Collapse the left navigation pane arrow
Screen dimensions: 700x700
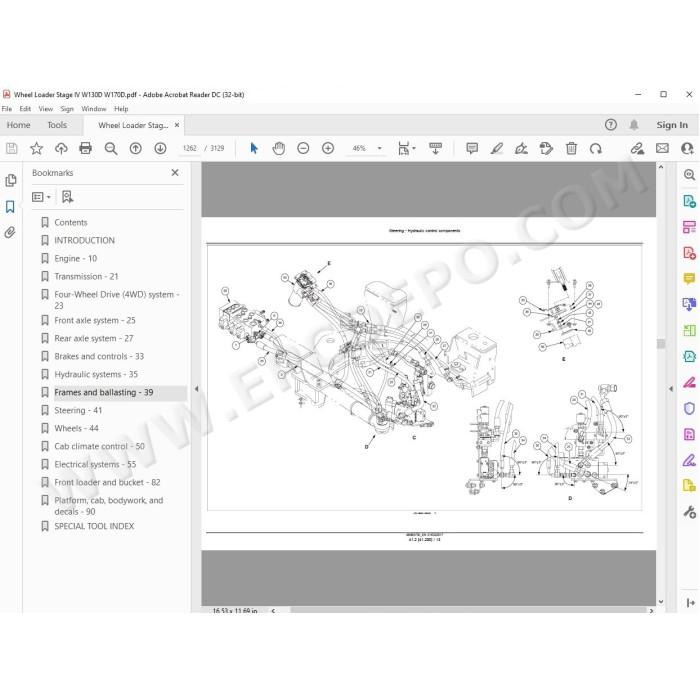(196, 389)
